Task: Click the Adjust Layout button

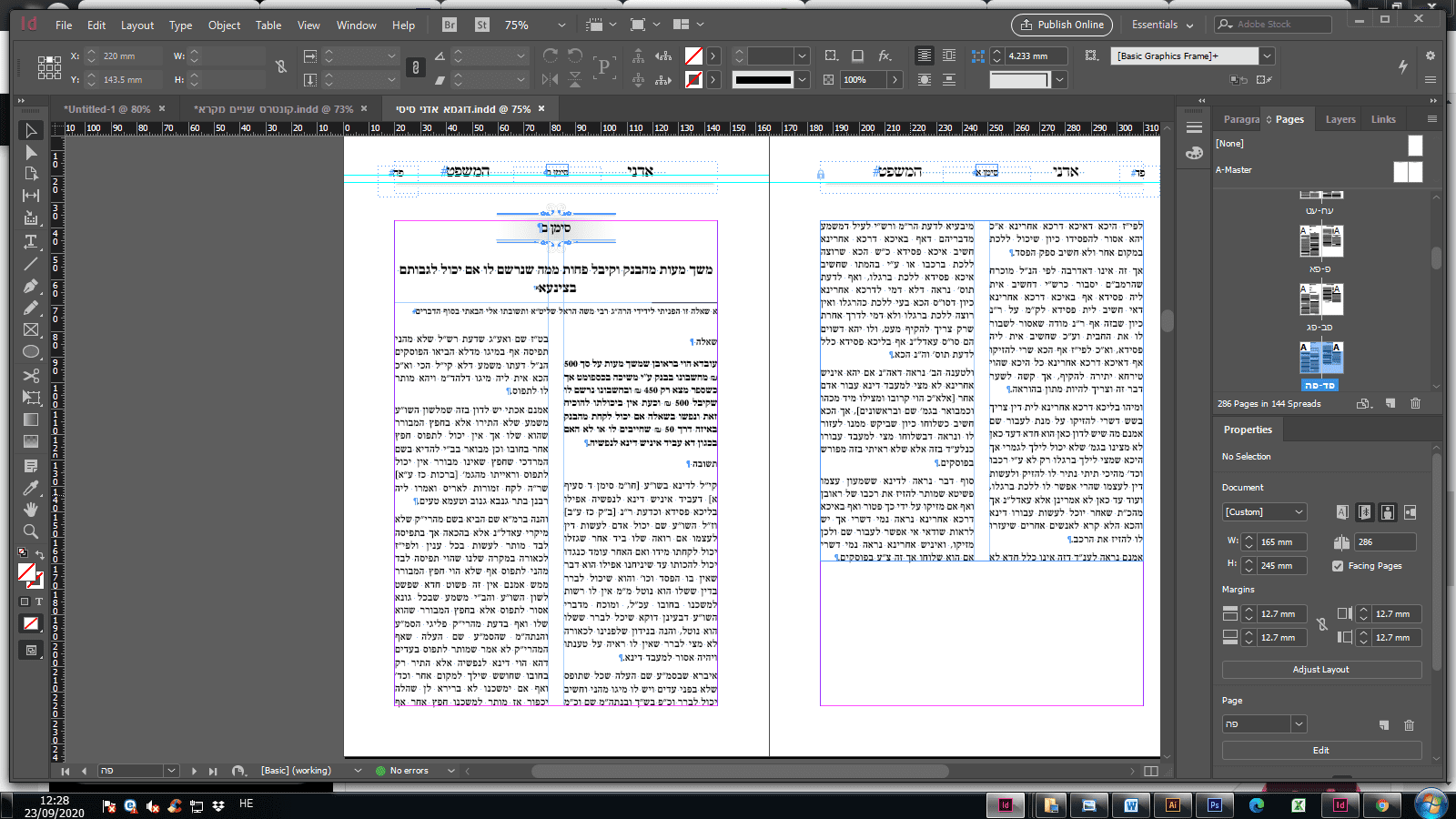Action: point(1320,670)
